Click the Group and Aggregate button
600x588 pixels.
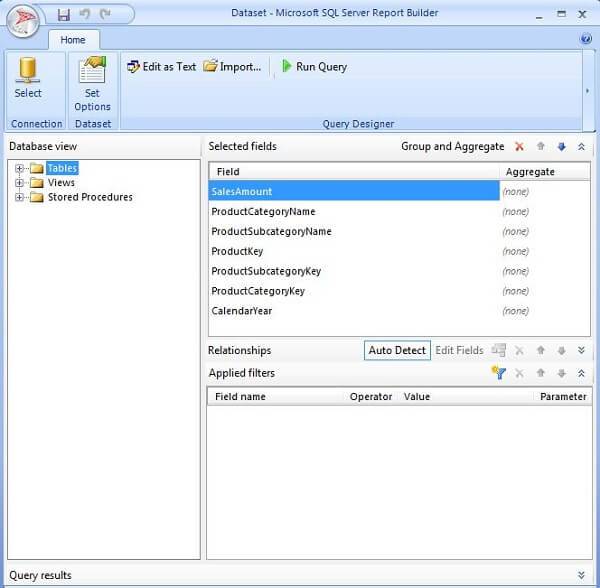pyautogui.click(x=452, y=147)
